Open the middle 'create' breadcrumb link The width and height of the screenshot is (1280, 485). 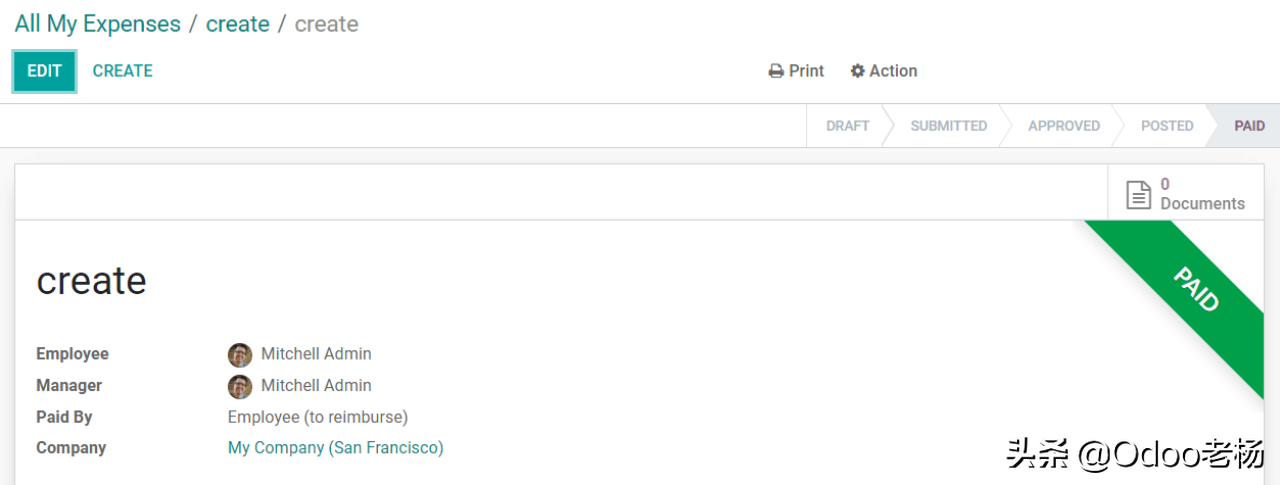pyautogui.click(x=238, y=24)
